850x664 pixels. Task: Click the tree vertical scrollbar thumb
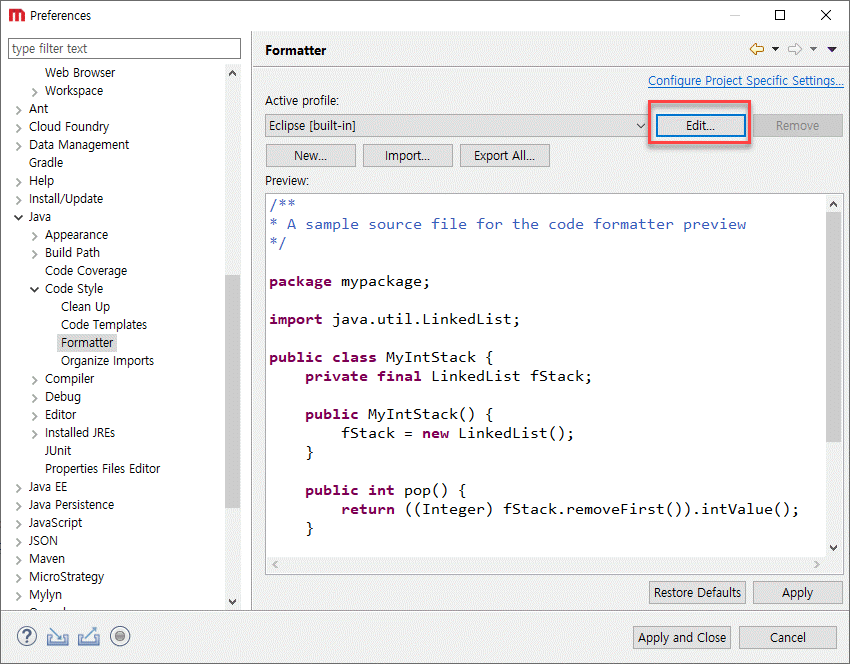pyautogui.click(x=233, y=391)
